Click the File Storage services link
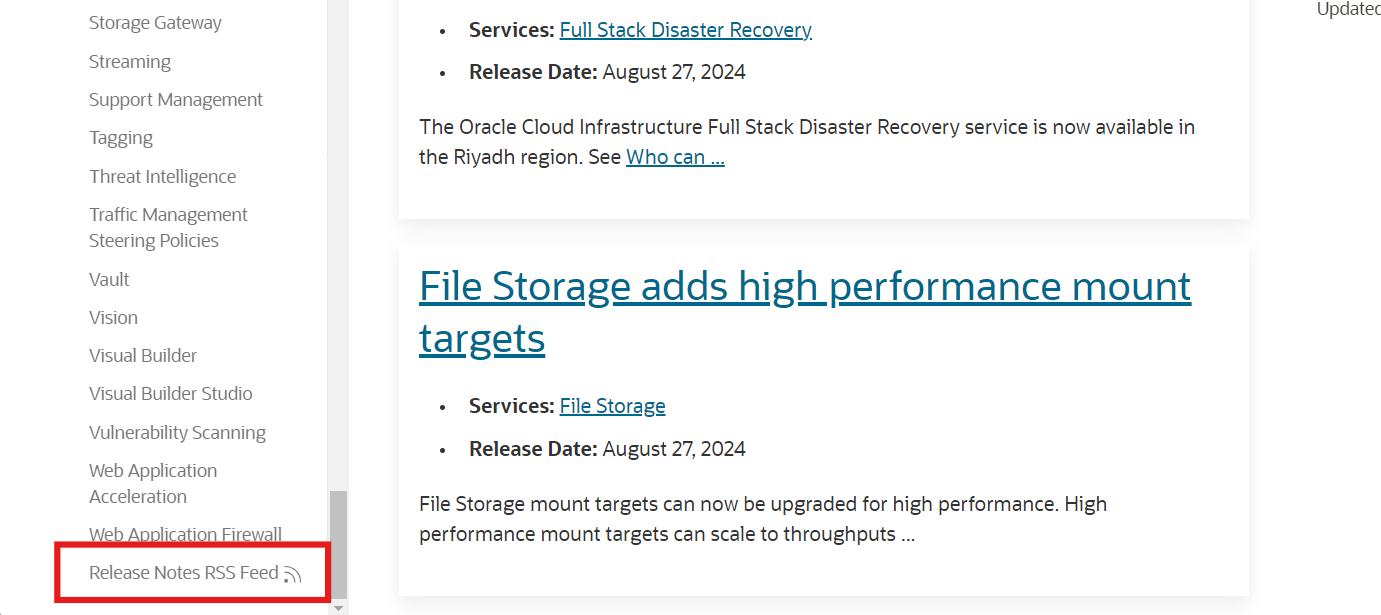Image resolution: width=1381 pixels, height=615 pixels. (x=612, y=406)
